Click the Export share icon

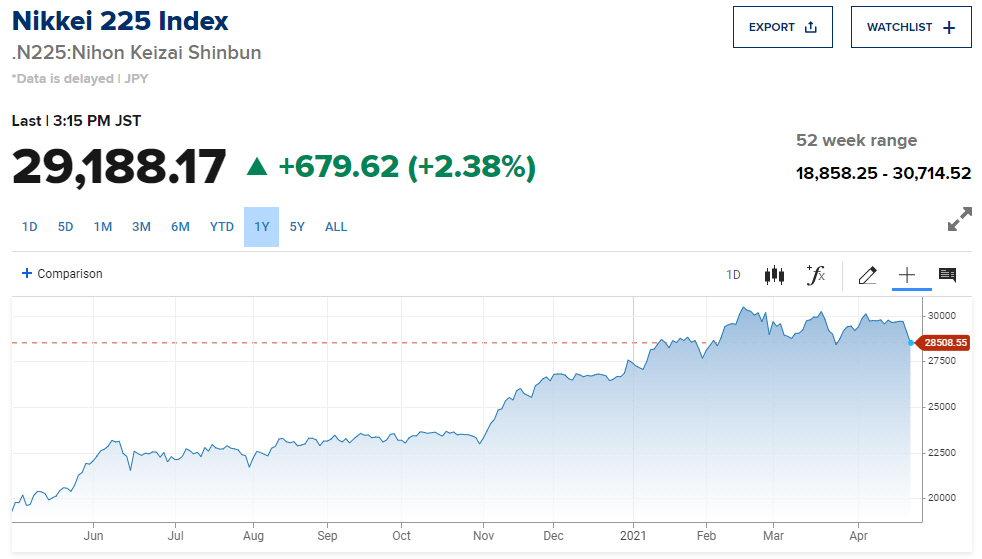pos(811,27)
